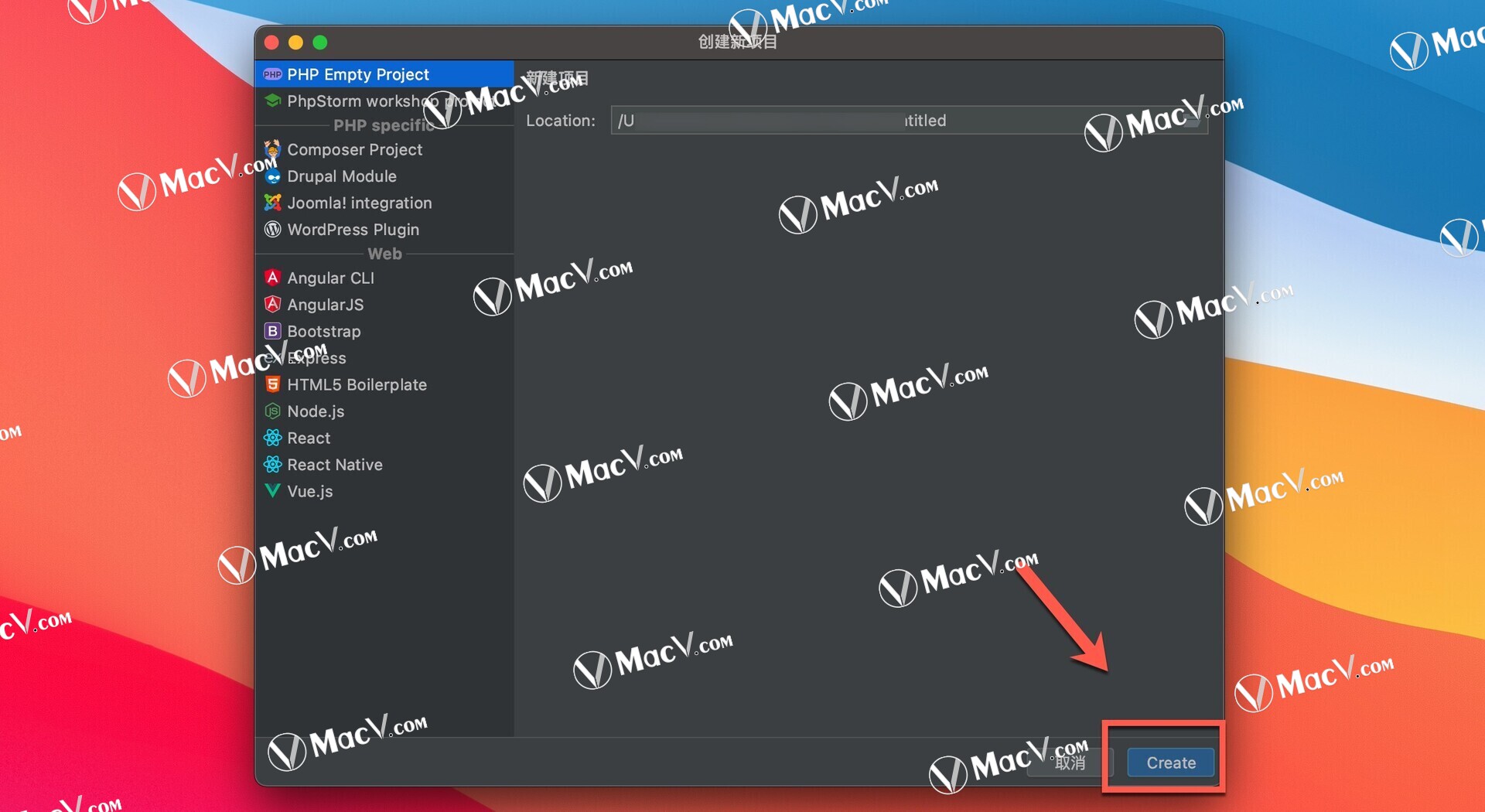The height and width of the screenshot is (812, 1485).
Task: Click the Bootstrap icon
Action: pos(272,331)
